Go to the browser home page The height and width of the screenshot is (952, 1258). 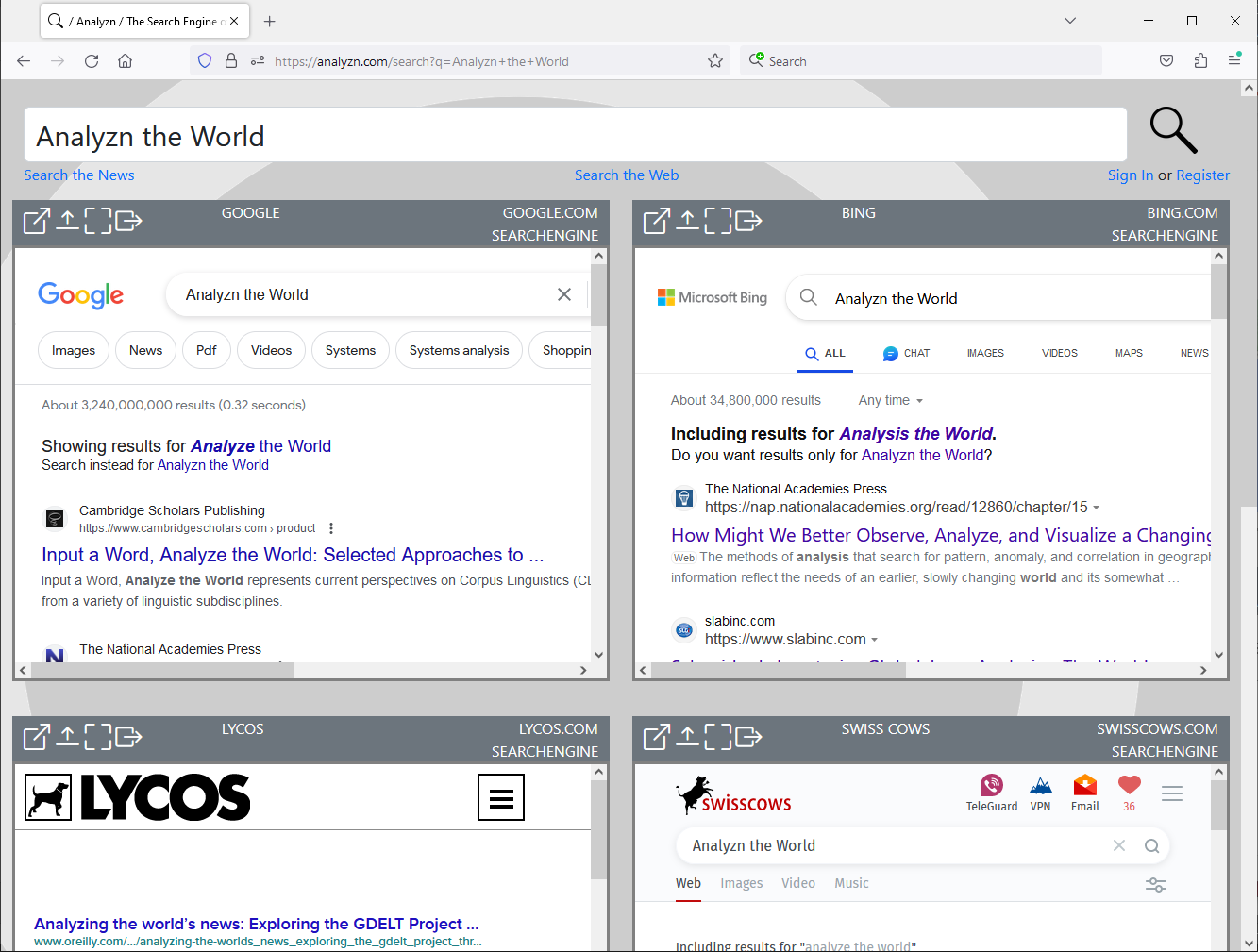click(125, 61)
